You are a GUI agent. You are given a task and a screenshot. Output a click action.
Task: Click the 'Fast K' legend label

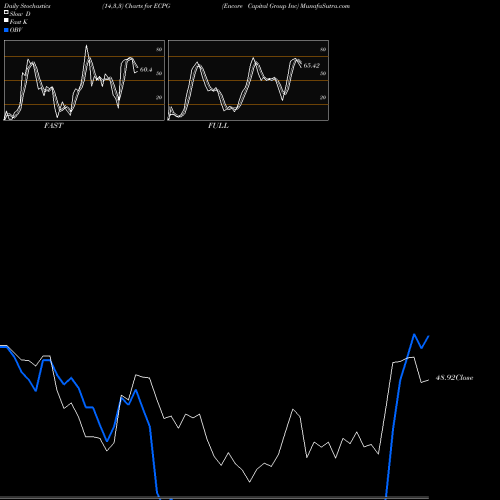coord(19,22)
